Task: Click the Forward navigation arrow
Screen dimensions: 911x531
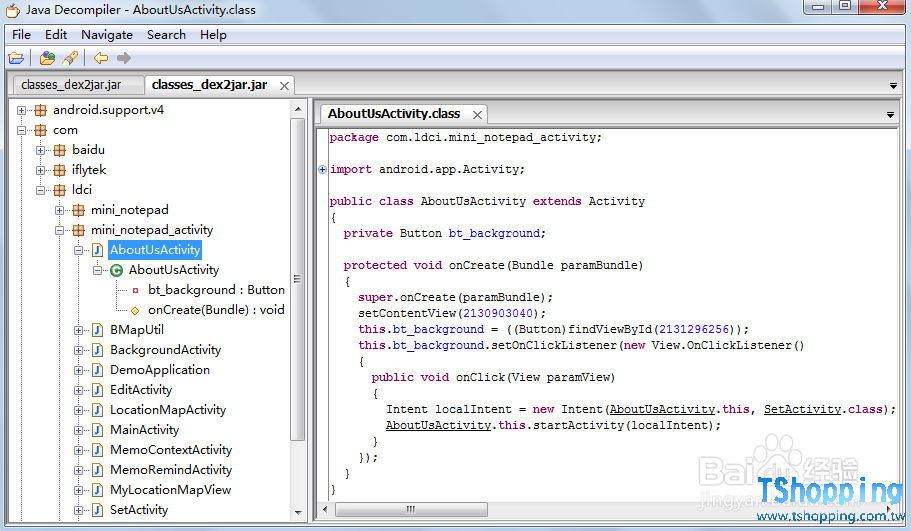Action: pos(124,58)
